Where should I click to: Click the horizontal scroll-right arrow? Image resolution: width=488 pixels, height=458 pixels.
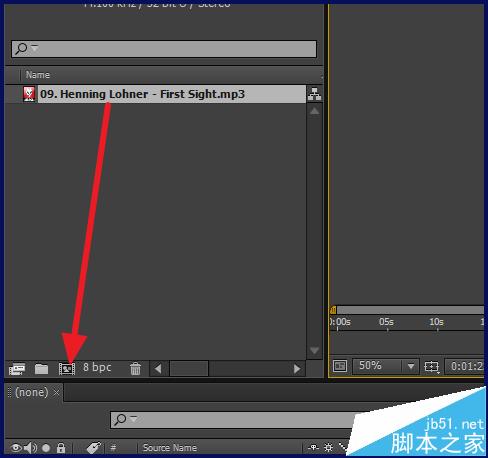[x=297, y=369]
